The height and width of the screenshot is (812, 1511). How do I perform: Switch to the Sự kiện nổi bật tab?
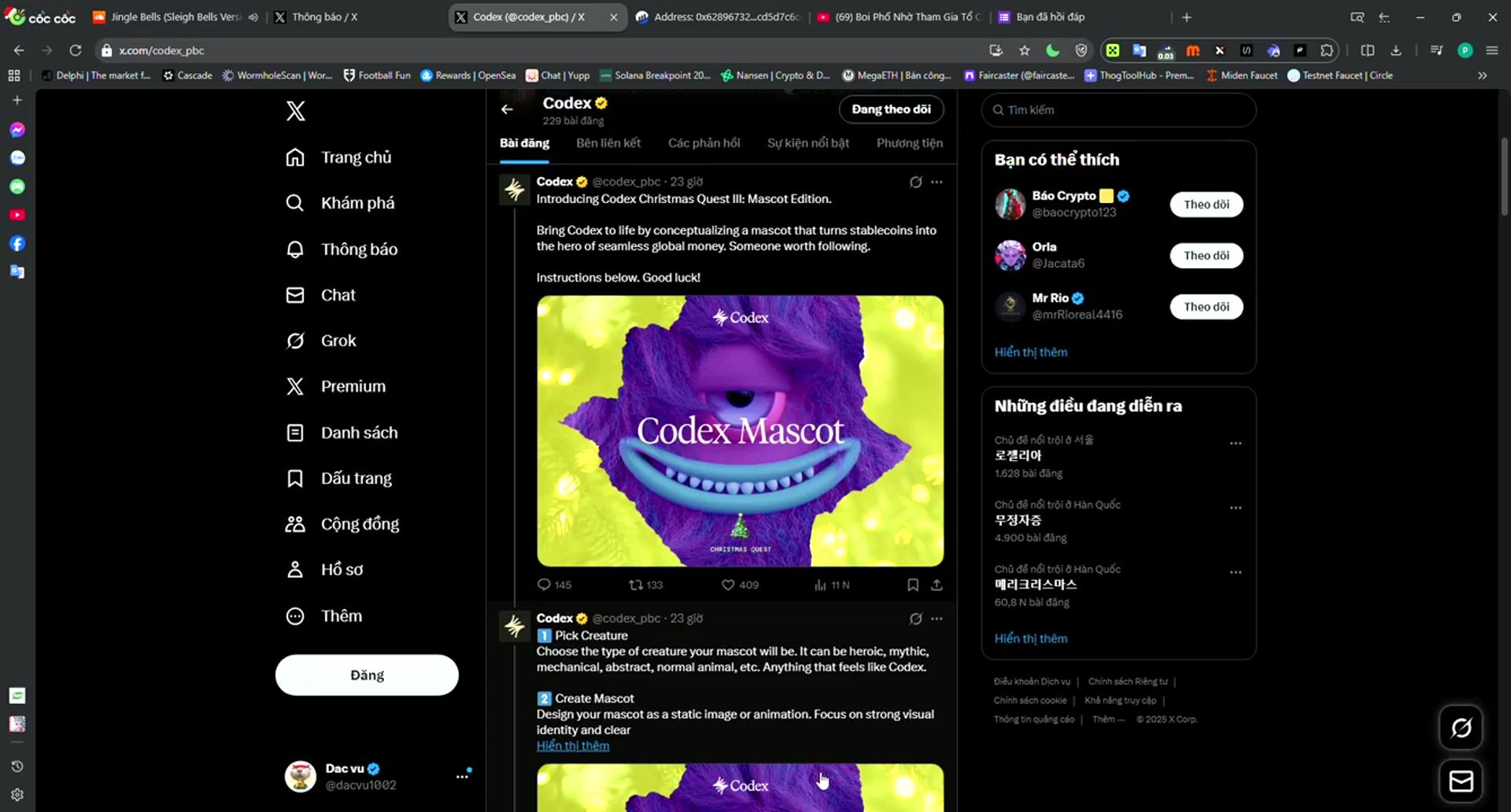pyautogui.click(x=808, y=143)
